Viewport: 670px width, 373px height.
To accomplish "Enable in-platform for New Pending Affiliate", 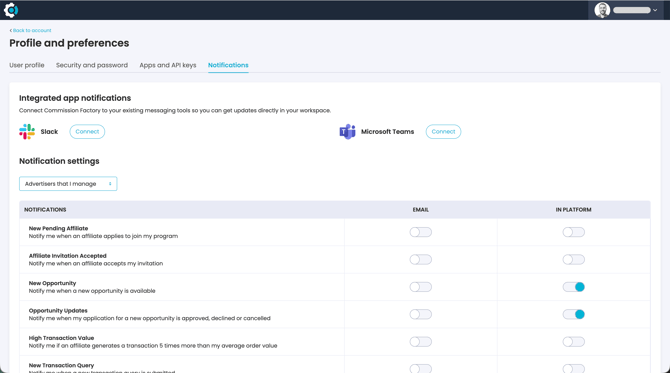I will tap(573, 232).
